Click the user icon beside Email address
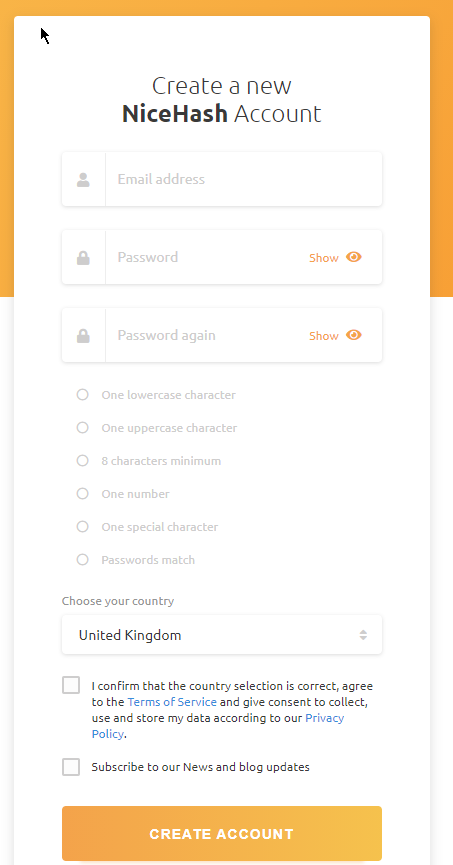453x865 pixels. point(83,180)
